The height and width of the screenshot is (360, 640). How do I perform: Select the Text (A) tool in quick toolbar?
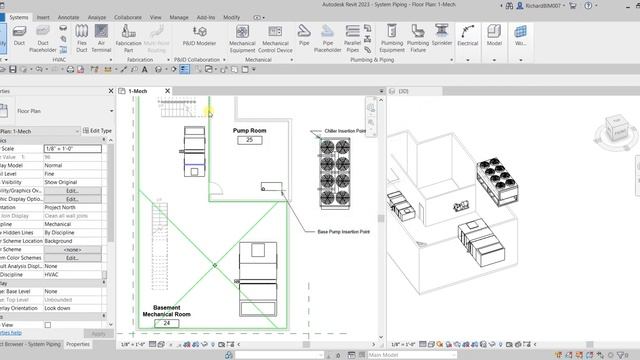pos(144,69)
